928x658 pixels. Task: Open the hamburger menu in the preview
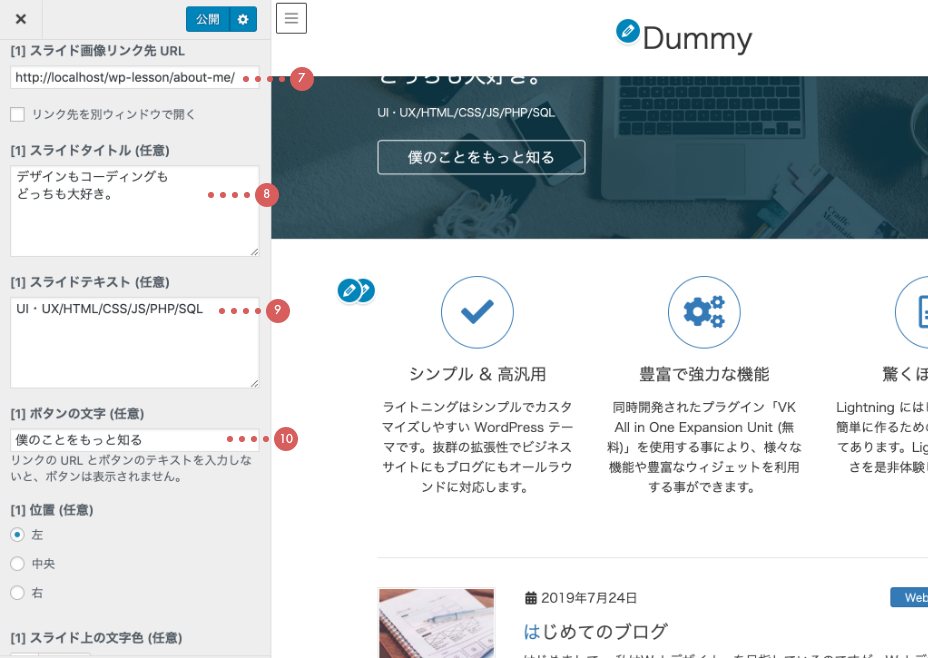coord(291,18)
